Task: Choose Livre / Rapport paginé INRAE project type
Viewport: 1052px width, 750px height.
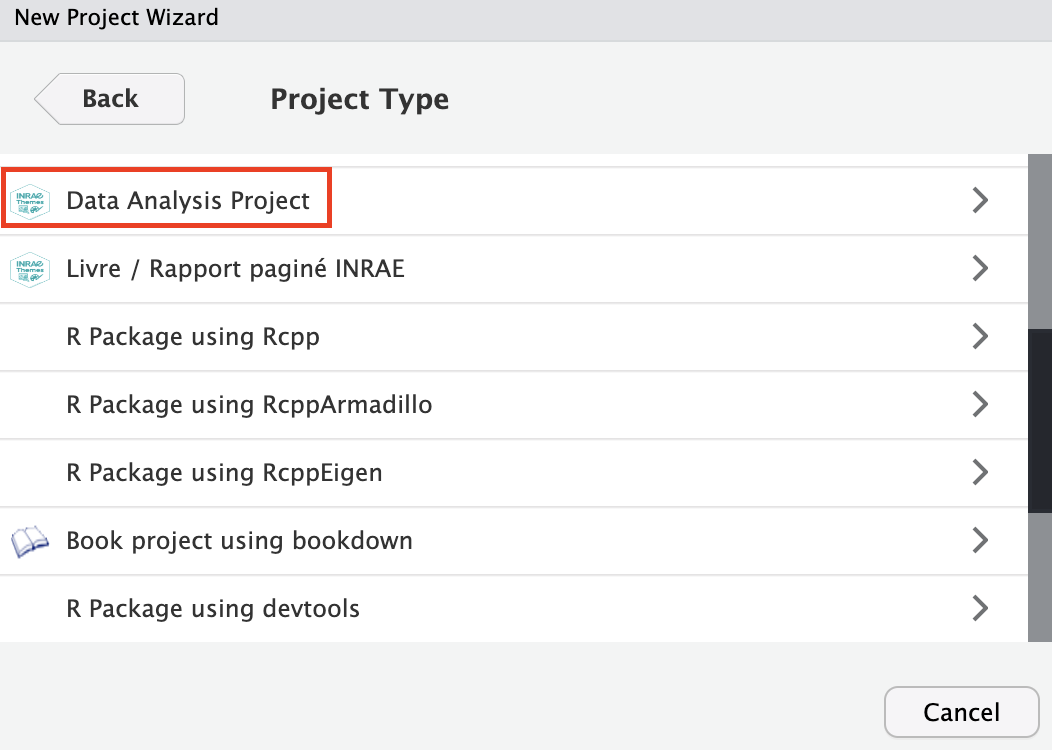Action: tap(235, 269)
